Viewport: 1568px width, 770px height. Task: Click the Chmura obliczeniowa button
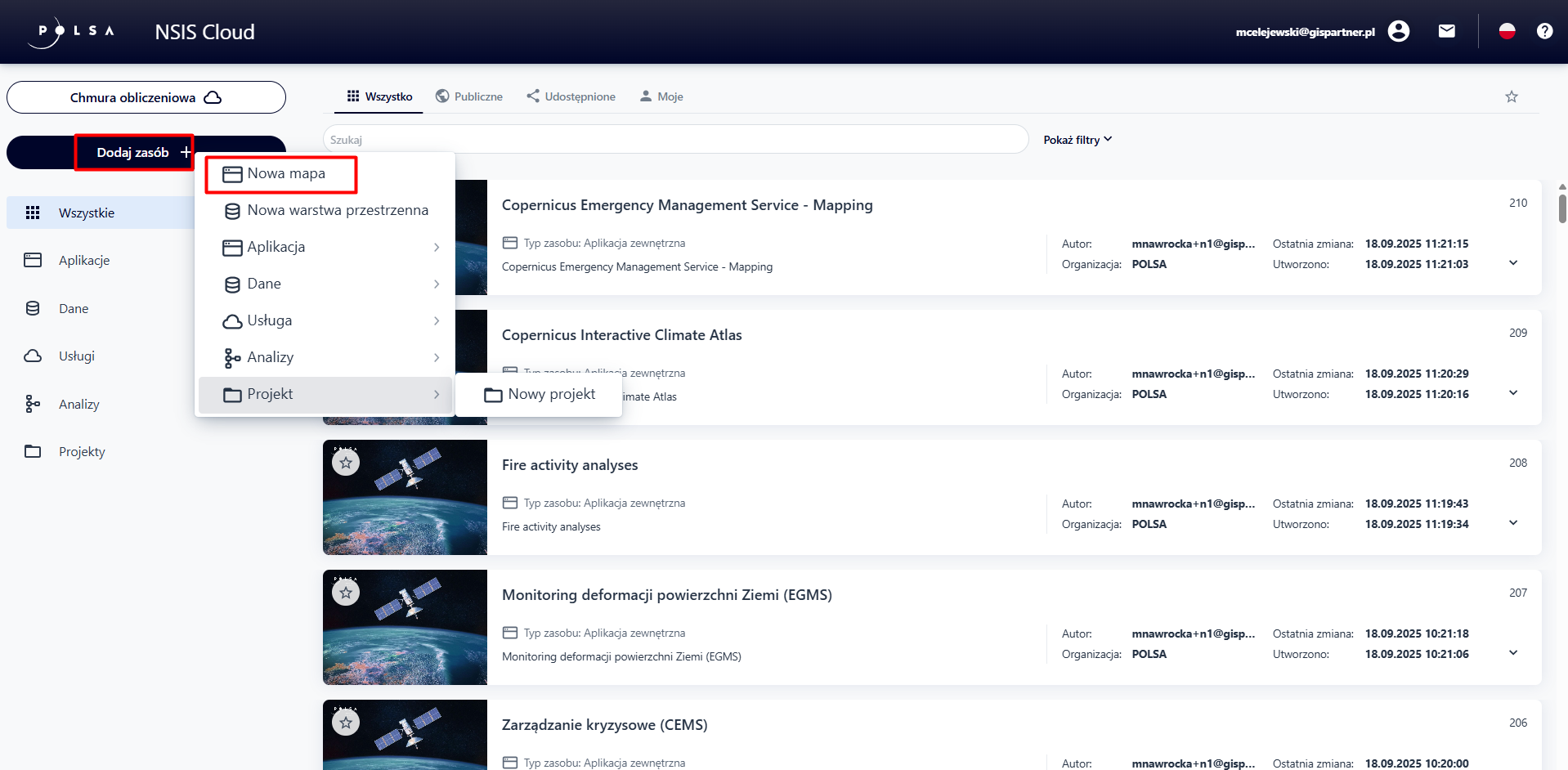(146, 97)
